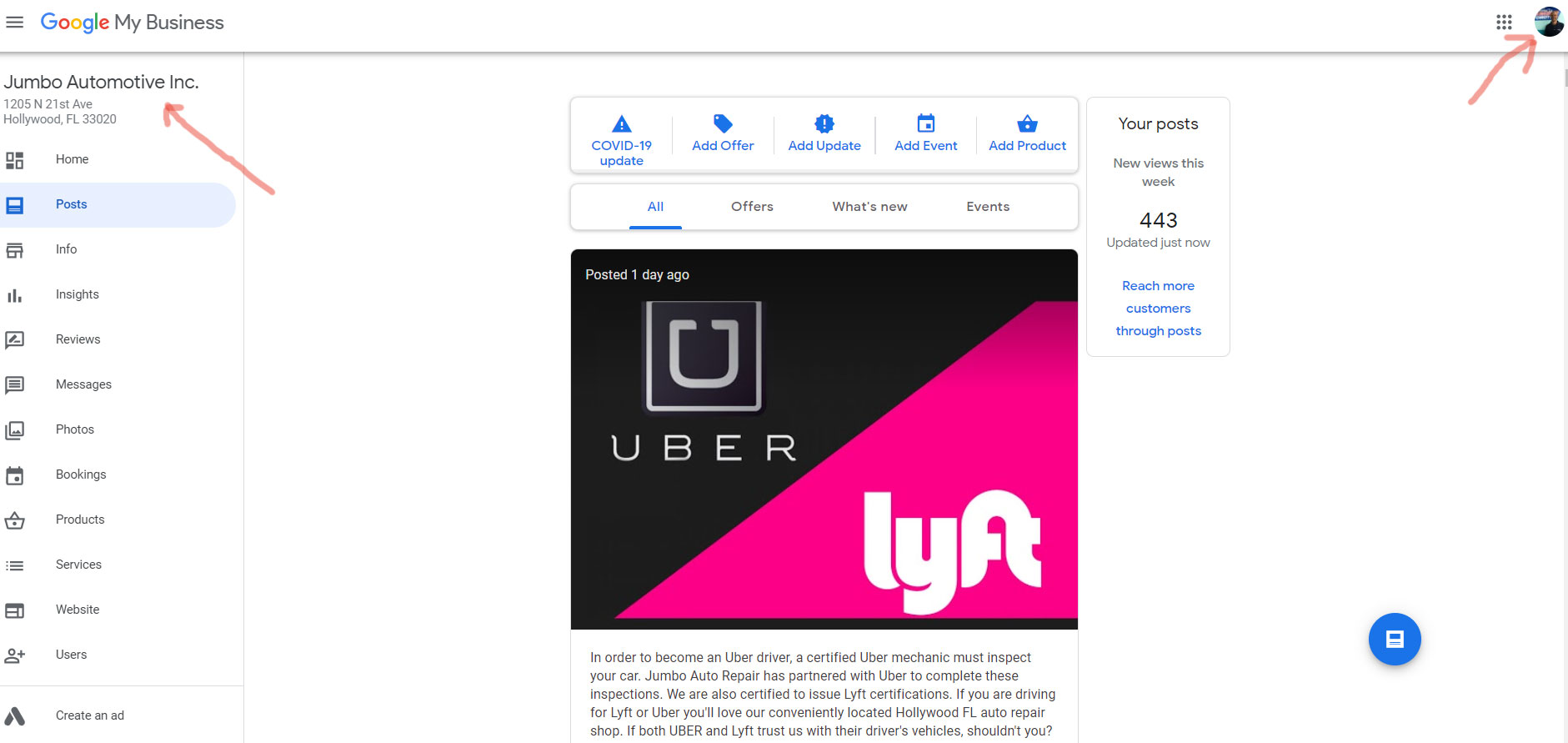
Task: Click the Website icon in sidebar
Action: click(15, 610)
